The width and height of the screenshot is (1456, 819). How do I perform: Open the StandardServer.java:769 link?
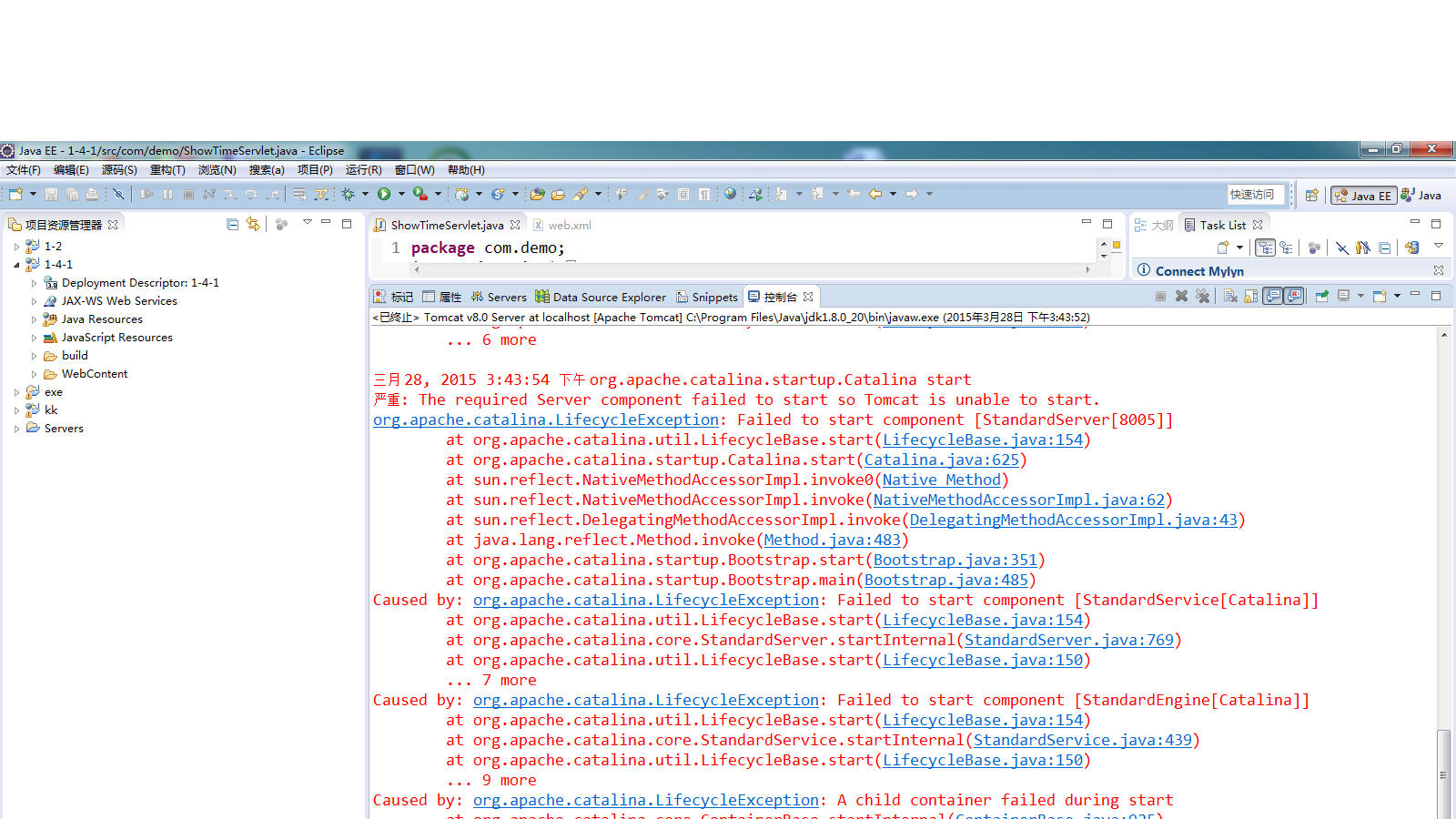[1069, 640]
